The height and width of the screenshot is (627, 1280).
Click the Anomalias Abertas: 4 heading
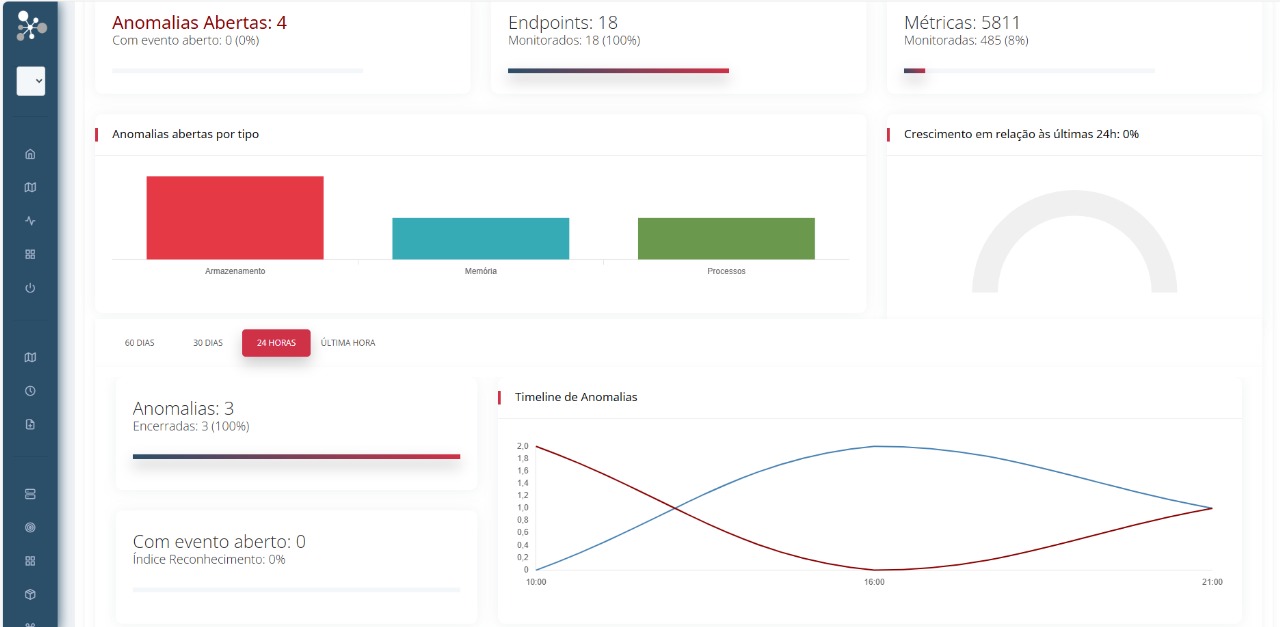click(199, 22)
